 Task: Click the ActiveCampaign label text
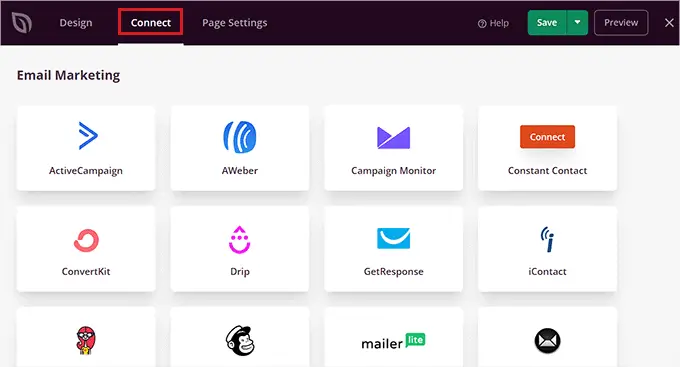pos(86,171)
